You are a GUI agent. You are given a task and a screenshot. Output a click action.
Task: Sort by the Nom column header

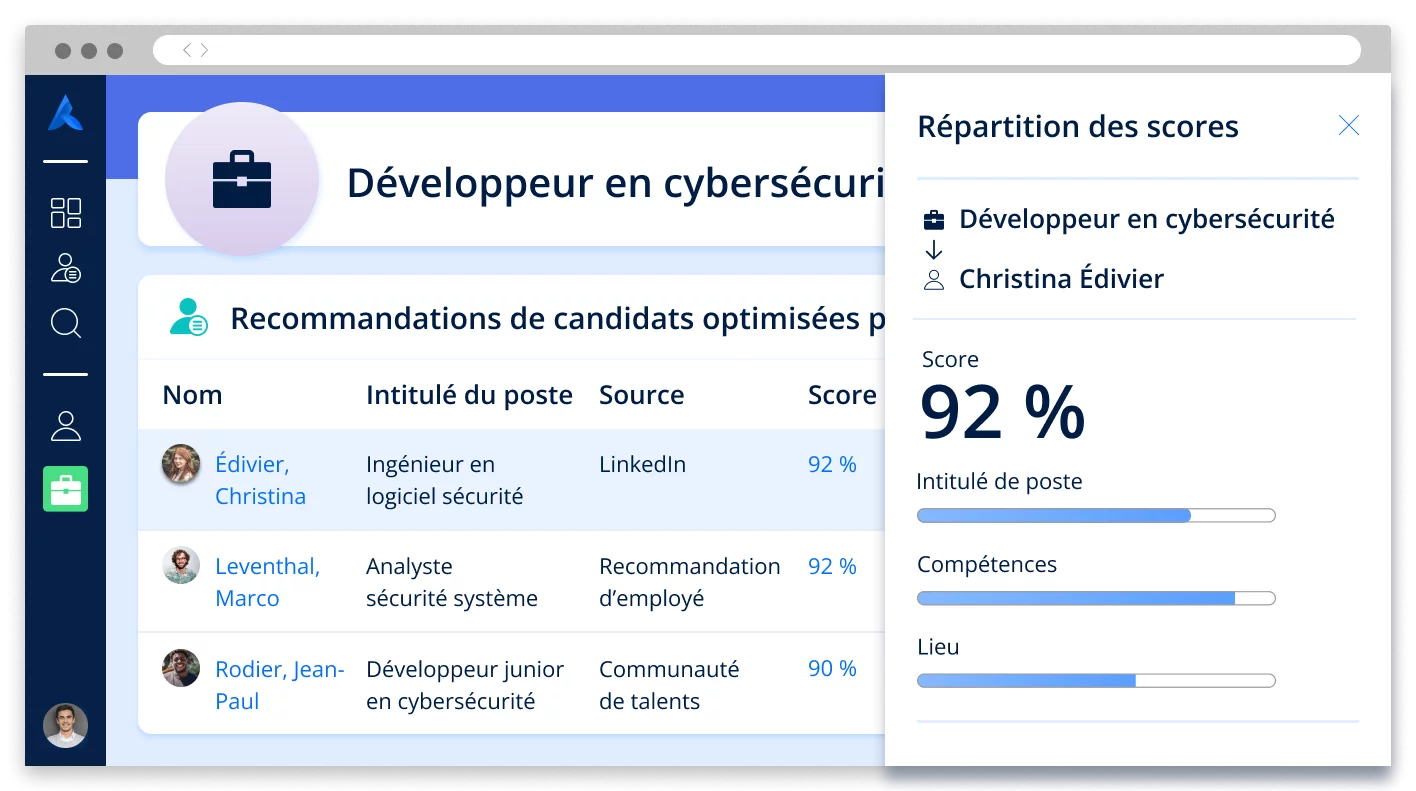click(x=192, y=395)
